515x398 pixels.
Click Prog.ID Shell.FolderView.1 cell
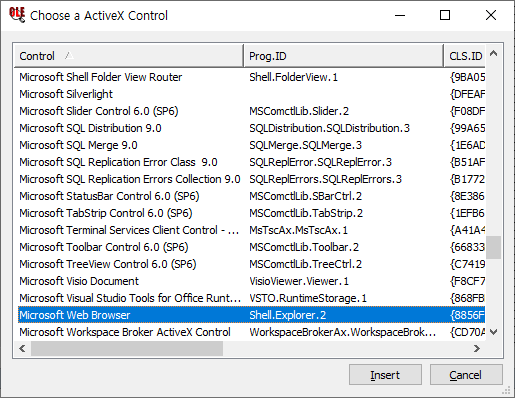click(x=294, y=77)
